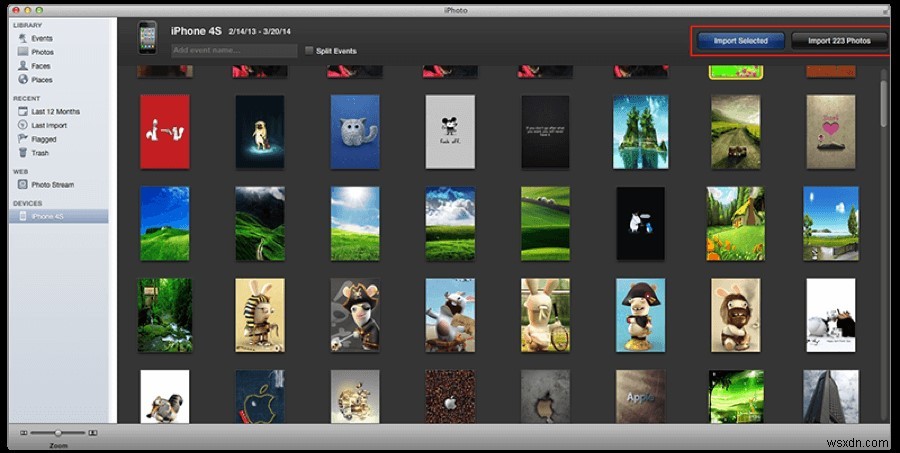This screenshot has width=900, height=453.
Task: Click the iPhone device icon in header
Action: click(148, 37)
